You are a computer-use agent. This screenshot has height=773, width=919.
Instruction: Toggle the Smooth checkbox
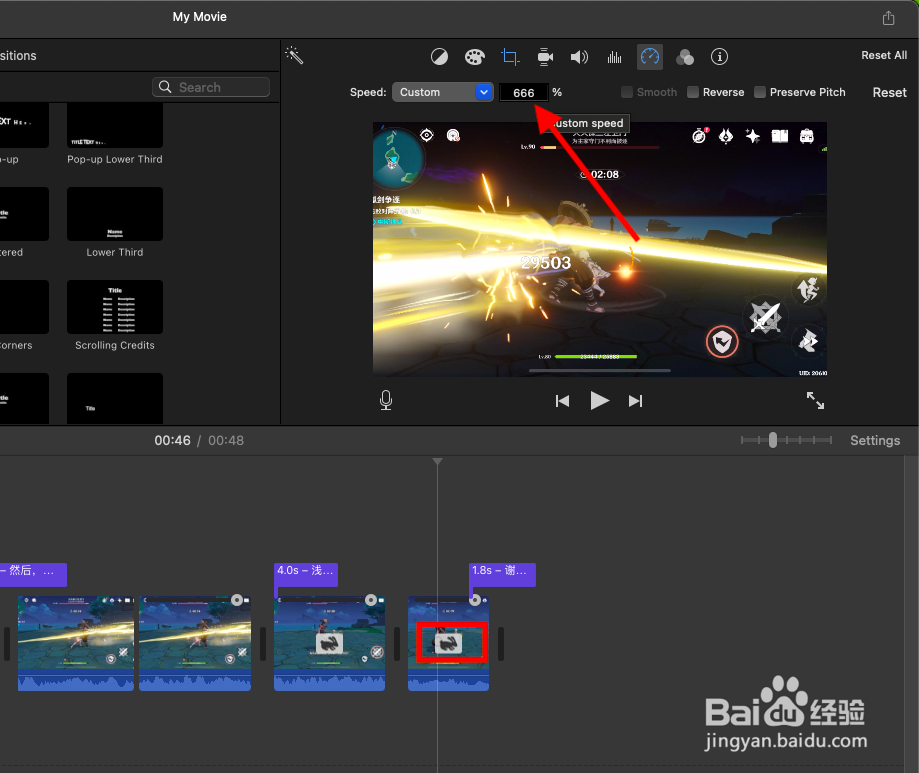627,92
